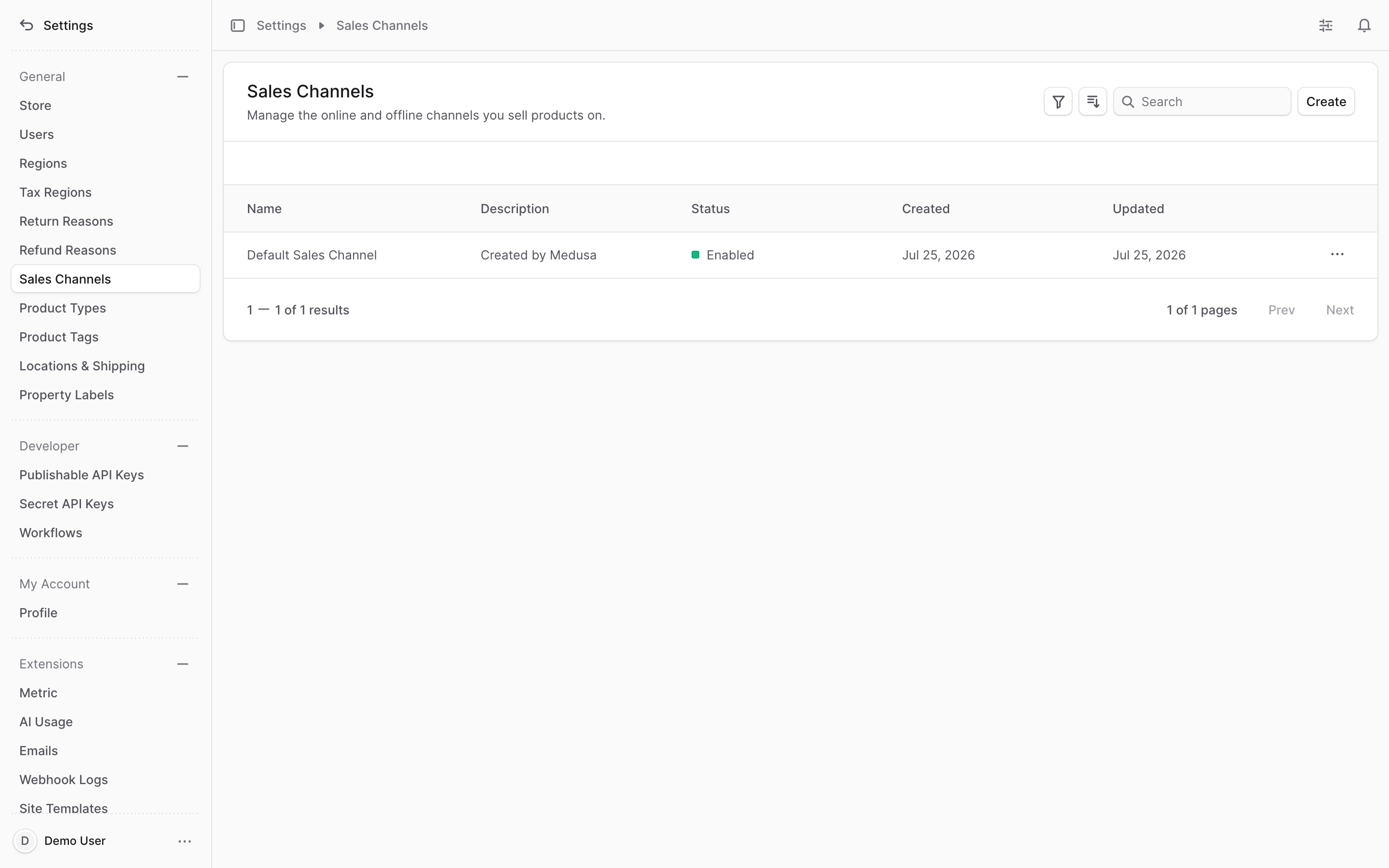Collapse the My Account section
Image resolution: width=1389 pixels, height=868 pixels.
click(x=182, y=584)
